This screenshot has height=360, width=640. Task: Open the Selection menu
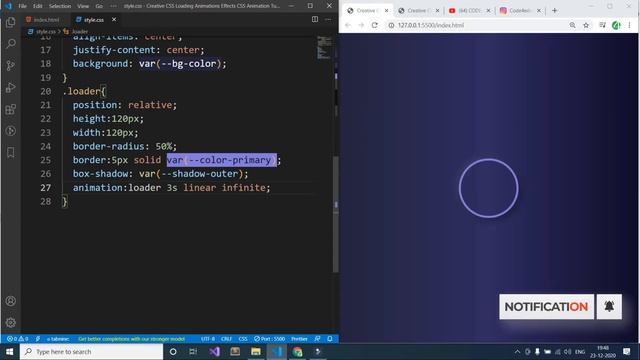[x=60, y=6]
